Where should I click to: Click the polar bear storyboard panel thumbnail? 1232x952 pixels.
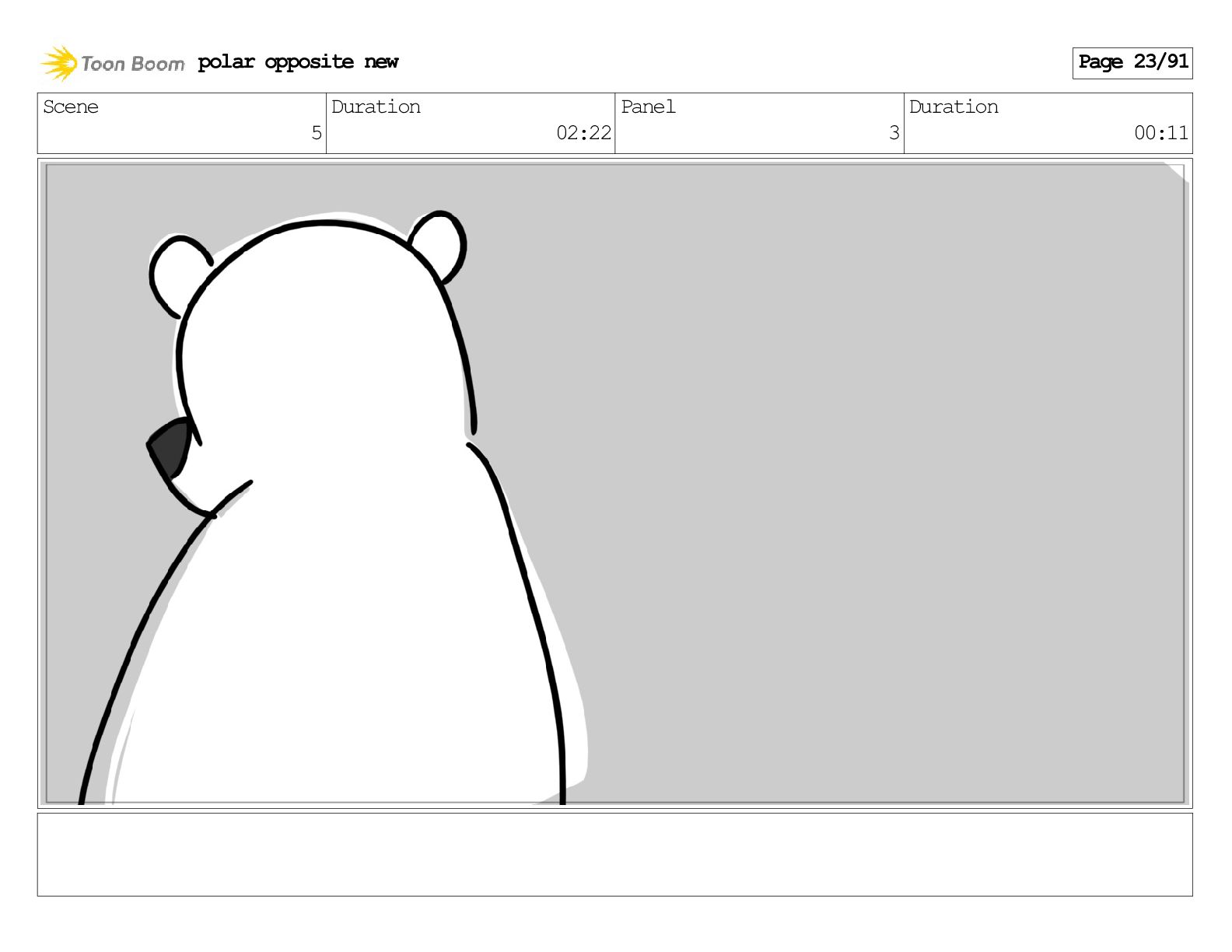tap(615, 483)
